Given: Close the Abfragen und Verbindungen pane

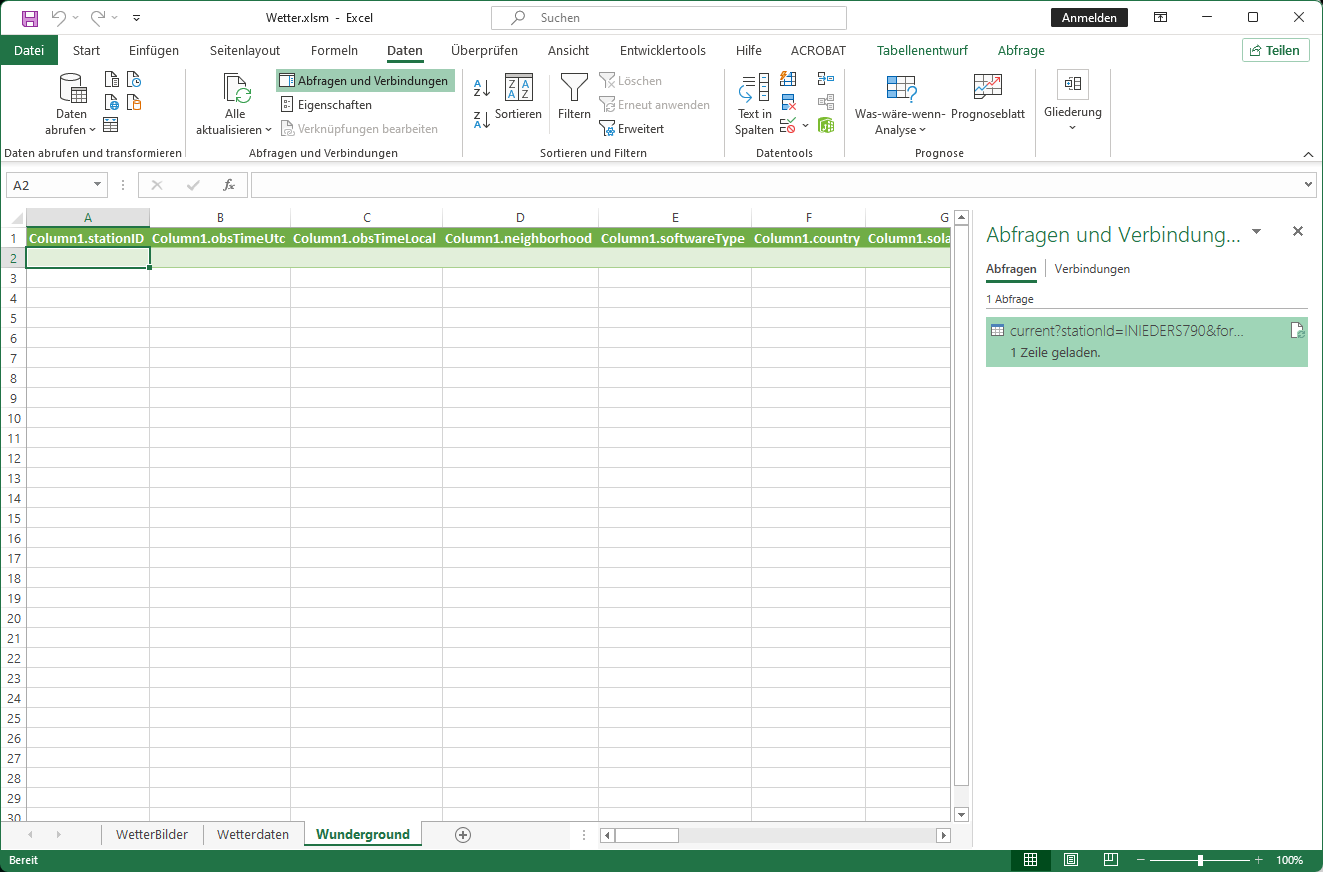Looking at the screenshot, I should tap(1298, 231).
